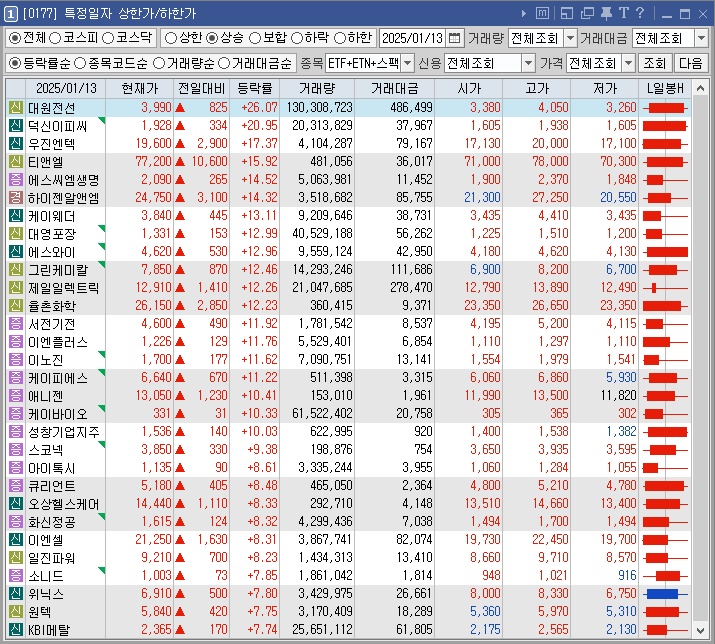Select the 상한 radio button
Viewport: 715px width, 644px height.
point(171,38)
